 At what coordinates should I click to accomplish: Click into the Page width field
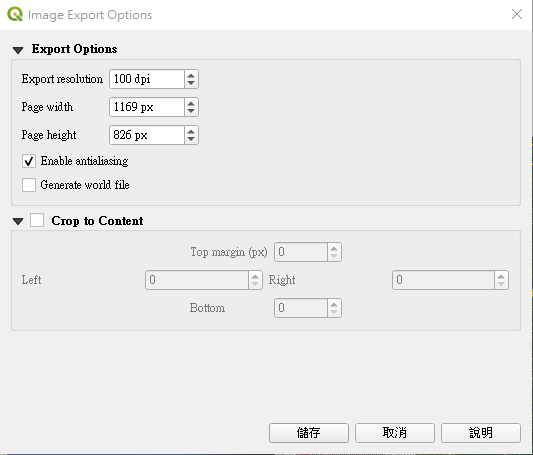pyautogui.click(x=147, y=107)
